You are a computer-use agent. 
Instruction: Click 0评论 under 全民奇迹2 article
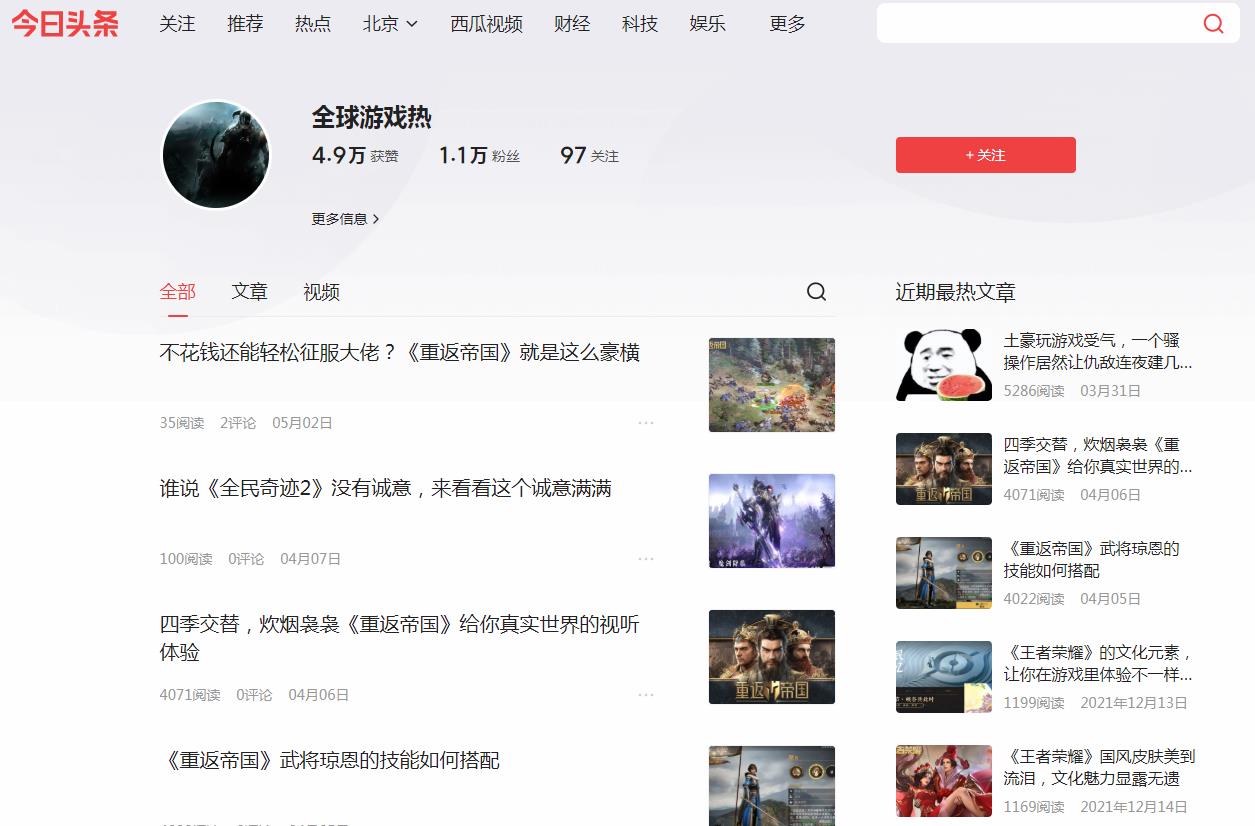tap(246, 559)
